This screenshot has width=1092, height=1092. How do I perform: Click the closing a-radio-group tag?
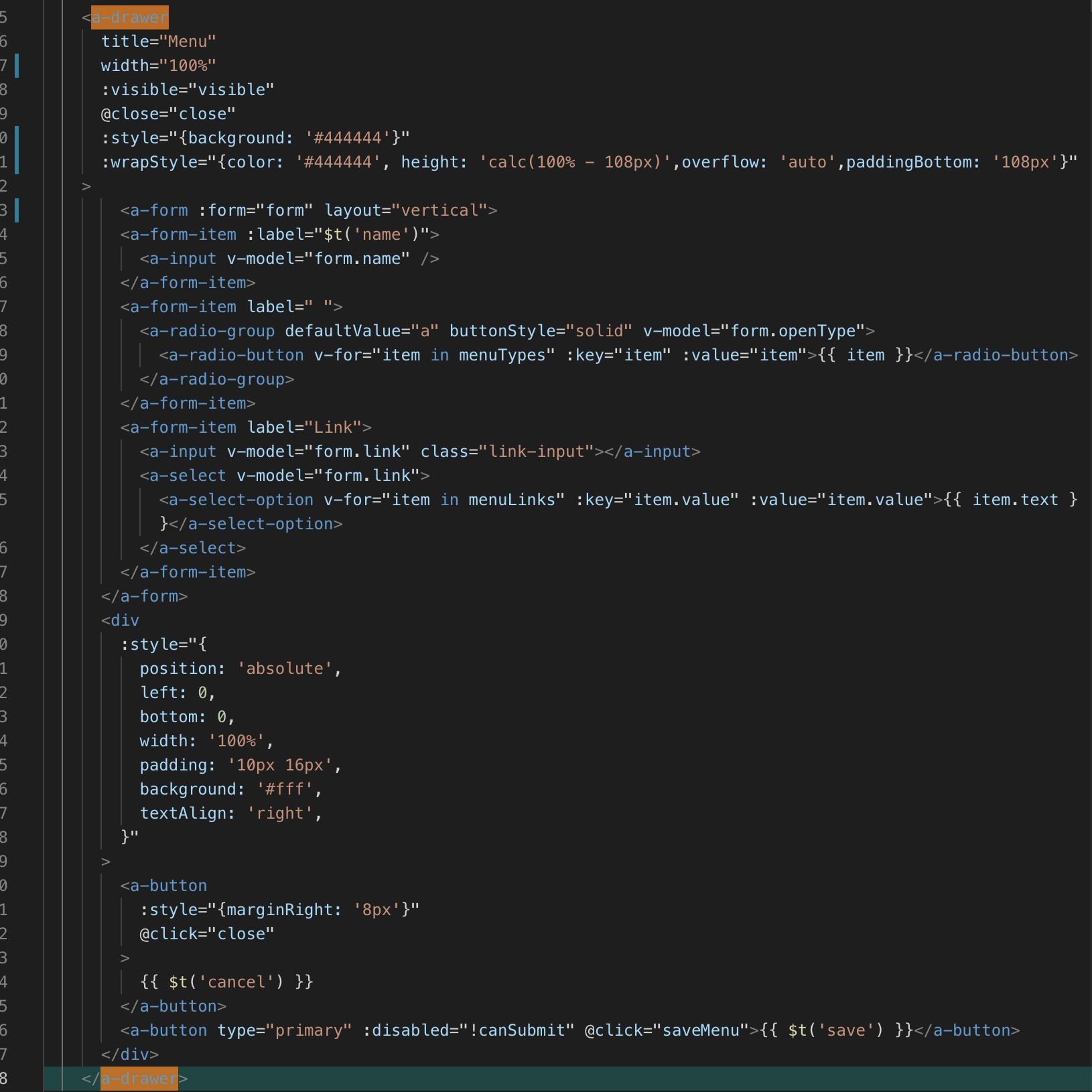217,379
